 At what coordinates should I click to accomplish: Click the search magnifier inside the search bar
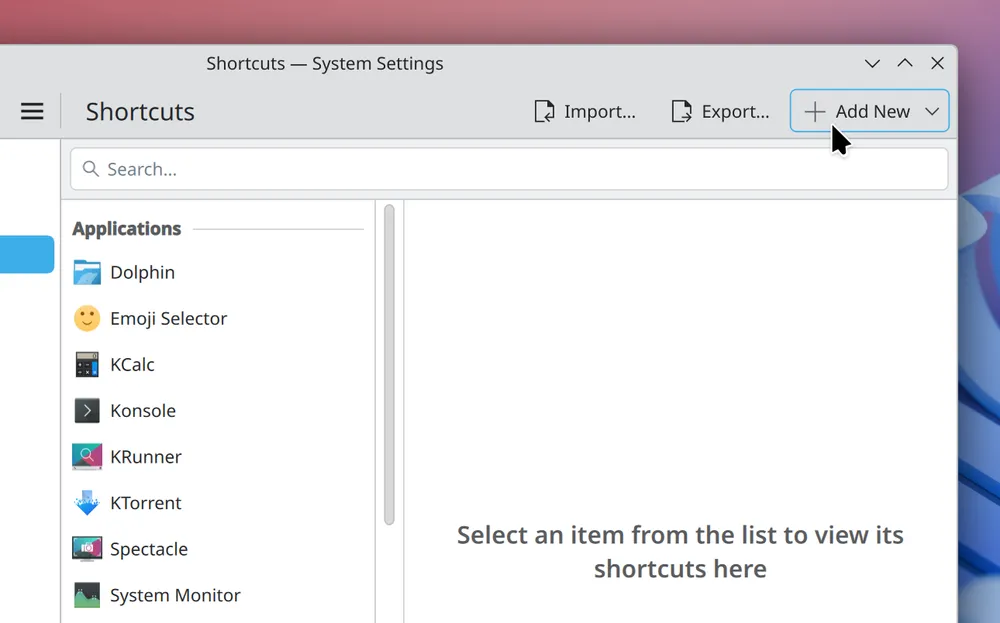[91, 168]
